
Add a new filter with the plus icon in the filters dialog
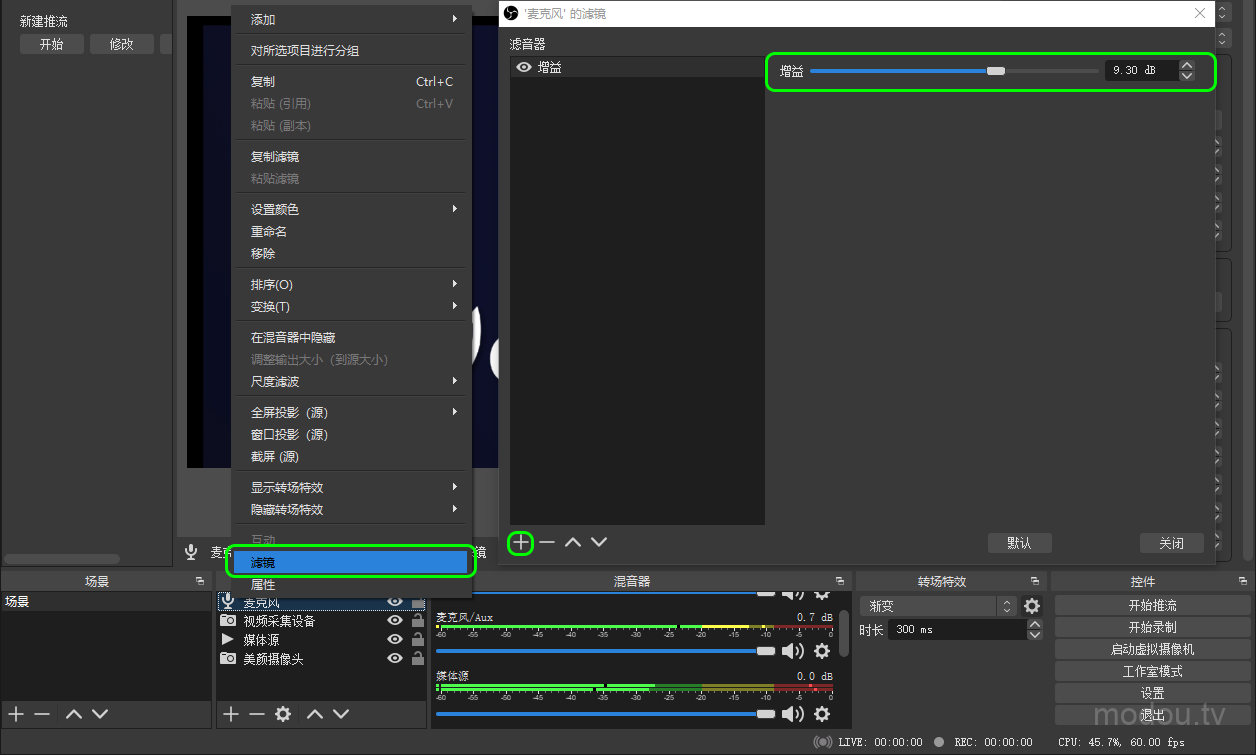coord(521,542)
